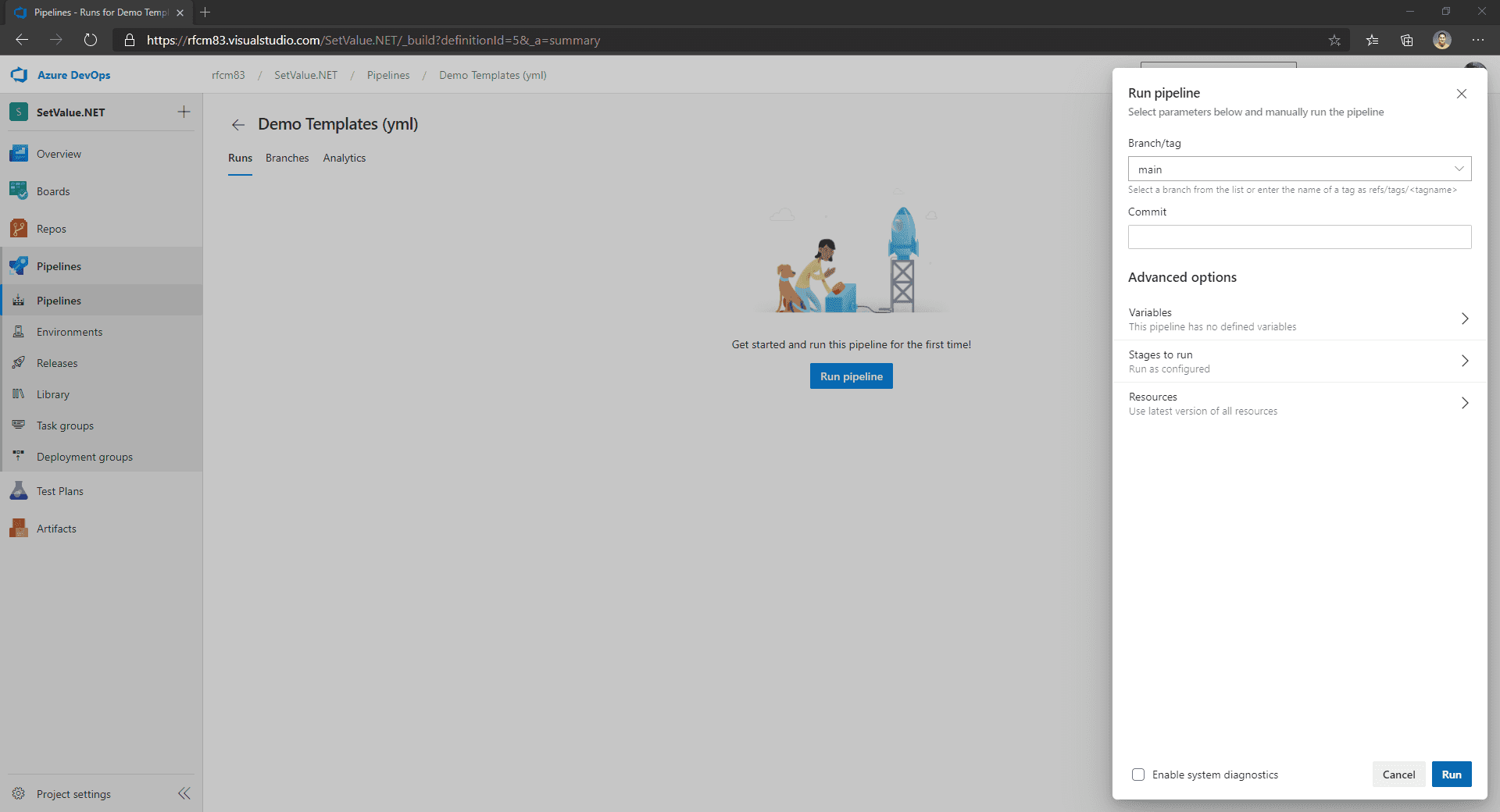Click the browser back arrow
Screen dimensions: 1500x812
coord(22,40)
